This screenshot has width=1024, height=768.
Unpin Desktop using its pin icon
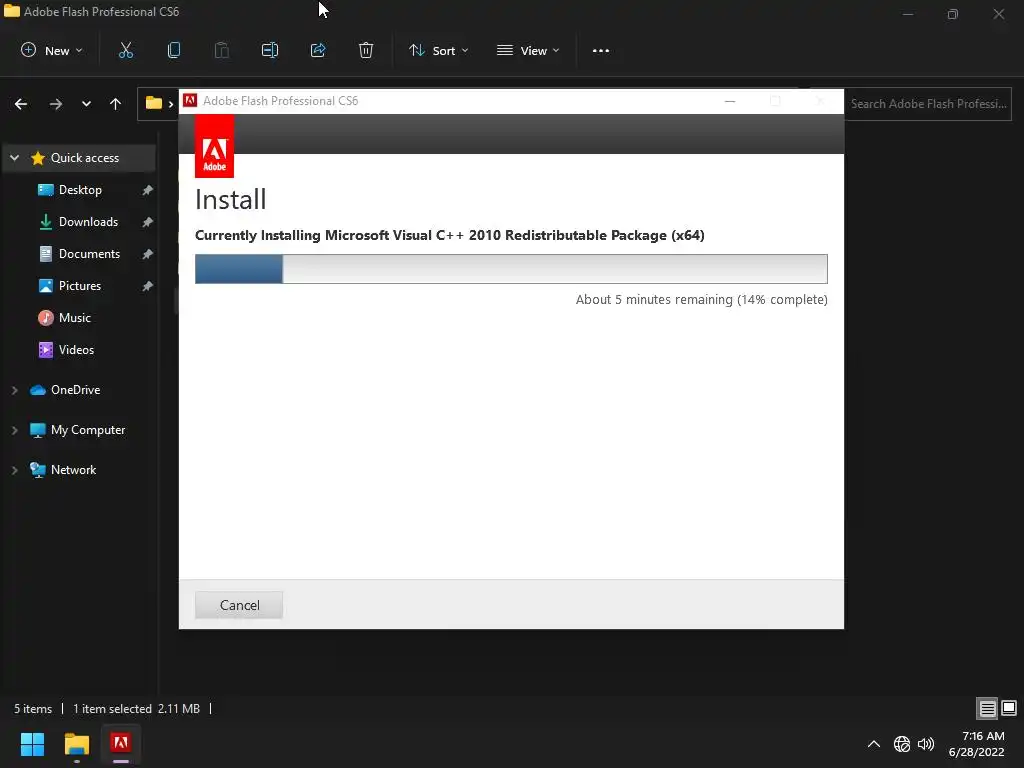[148, 190]
